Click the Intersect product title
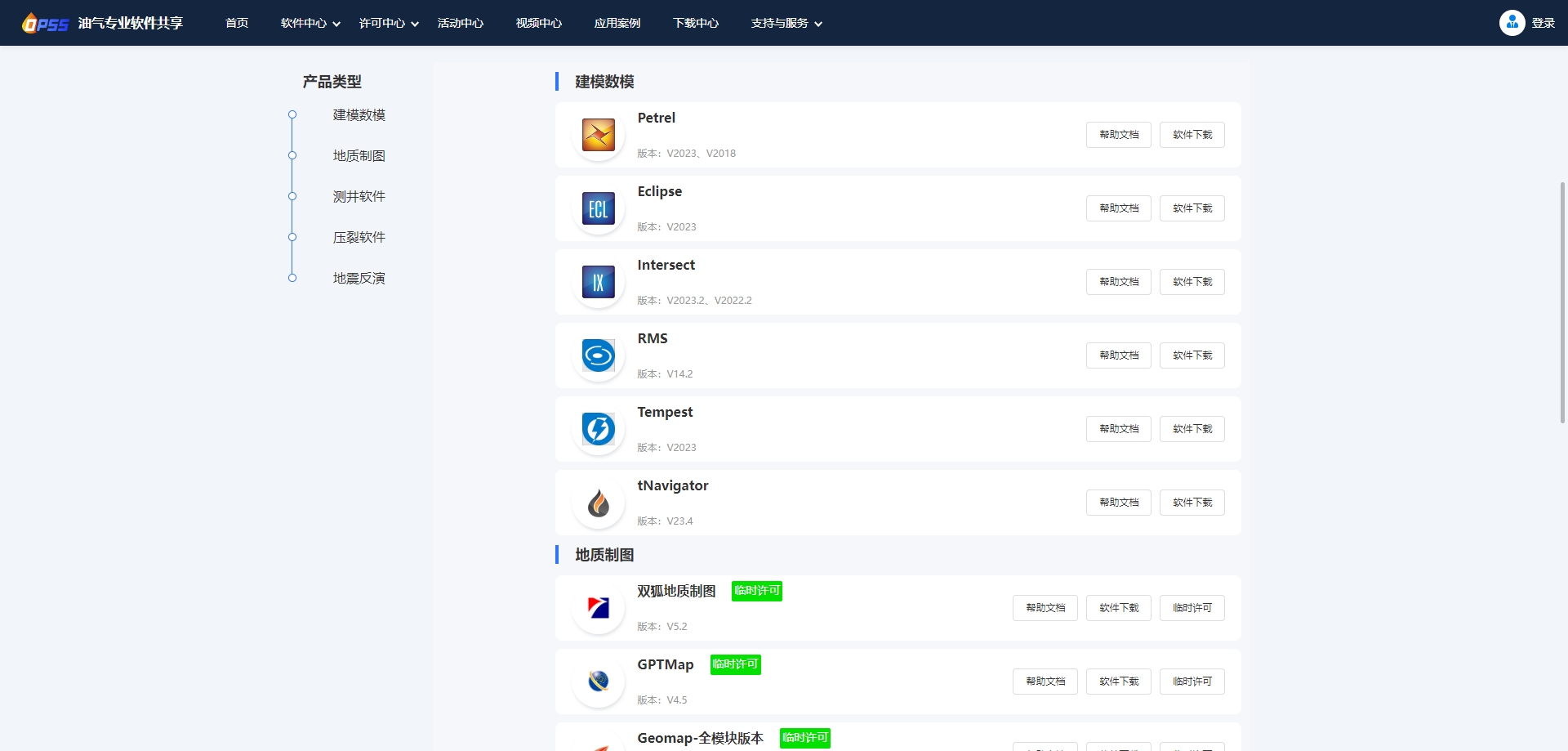Screen dimensions: 1568x751 tap(666, 265)
